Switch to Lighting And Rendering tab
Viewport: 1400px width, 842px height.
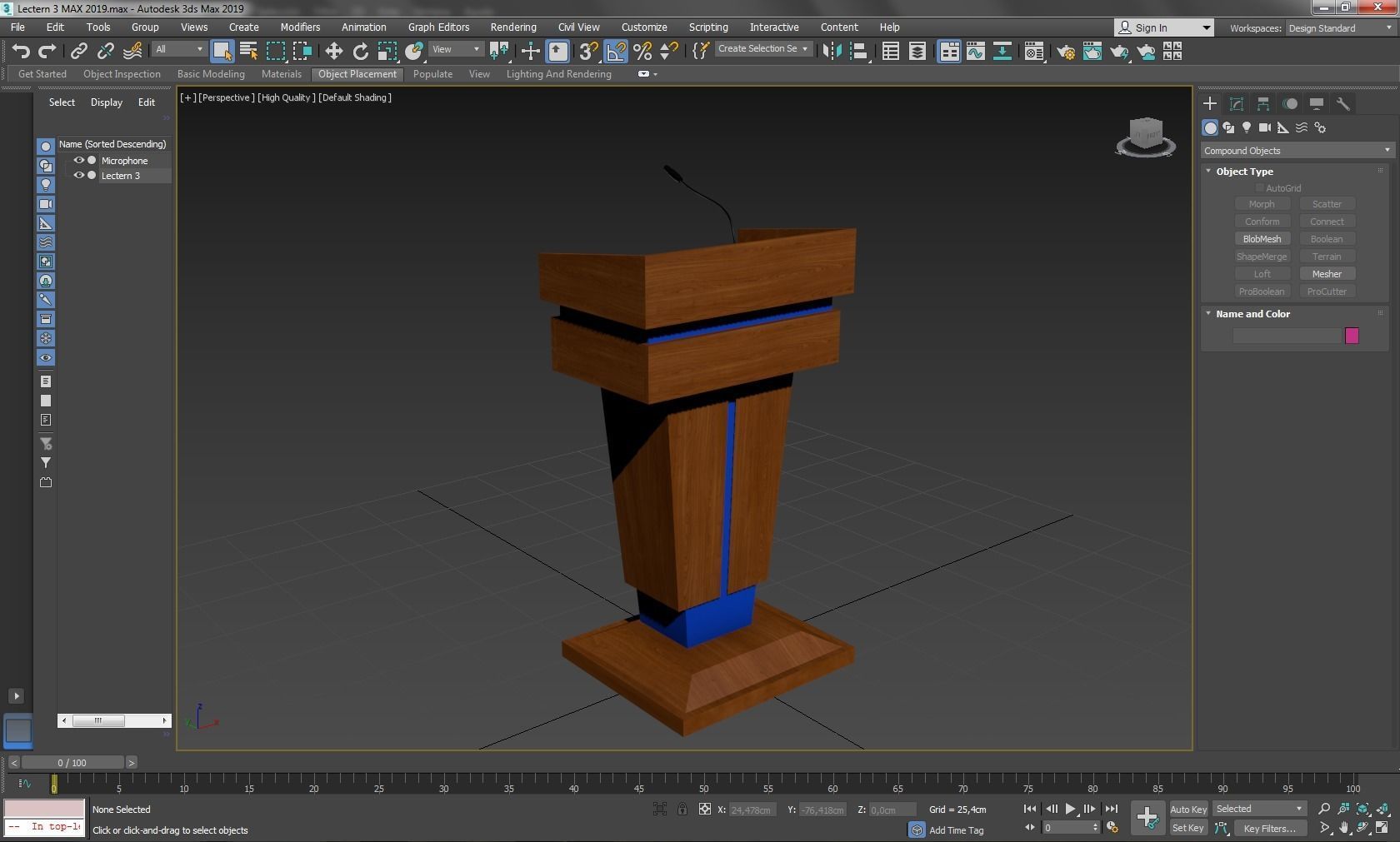pyautogui.click(x=558, y=74)
